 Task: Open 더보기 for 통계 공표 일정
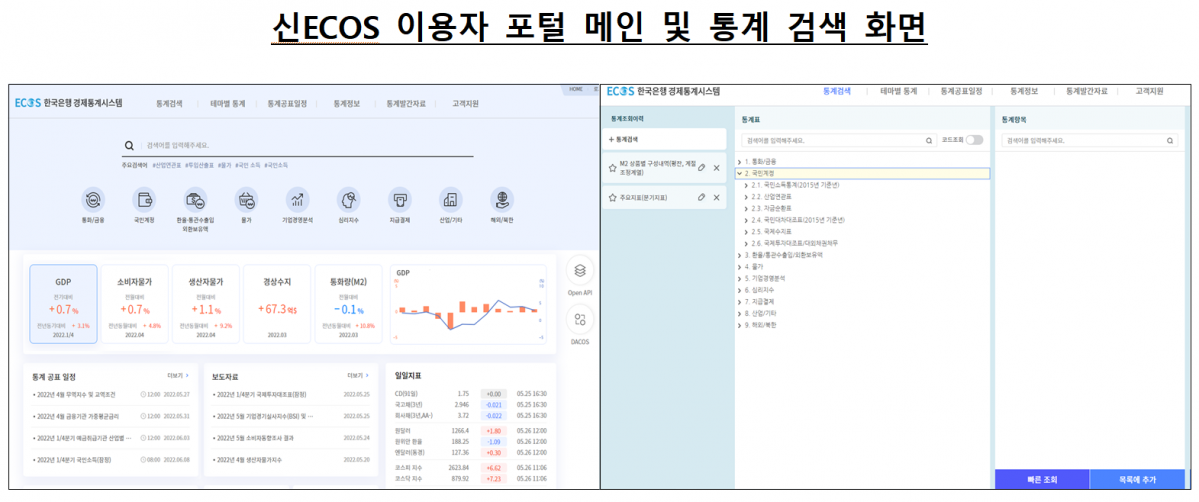point(177,376)
